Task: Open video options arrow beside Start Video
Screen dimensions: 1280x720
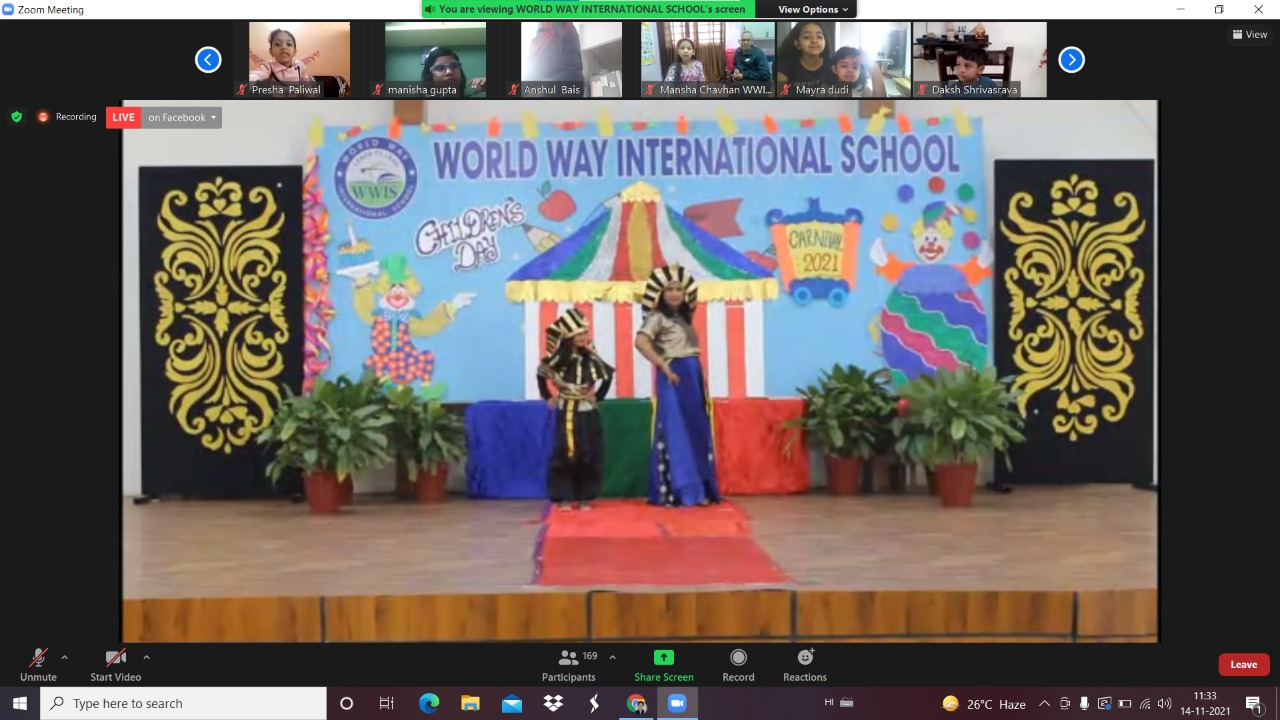Action: pyautogui.click(x=146, y=657)
